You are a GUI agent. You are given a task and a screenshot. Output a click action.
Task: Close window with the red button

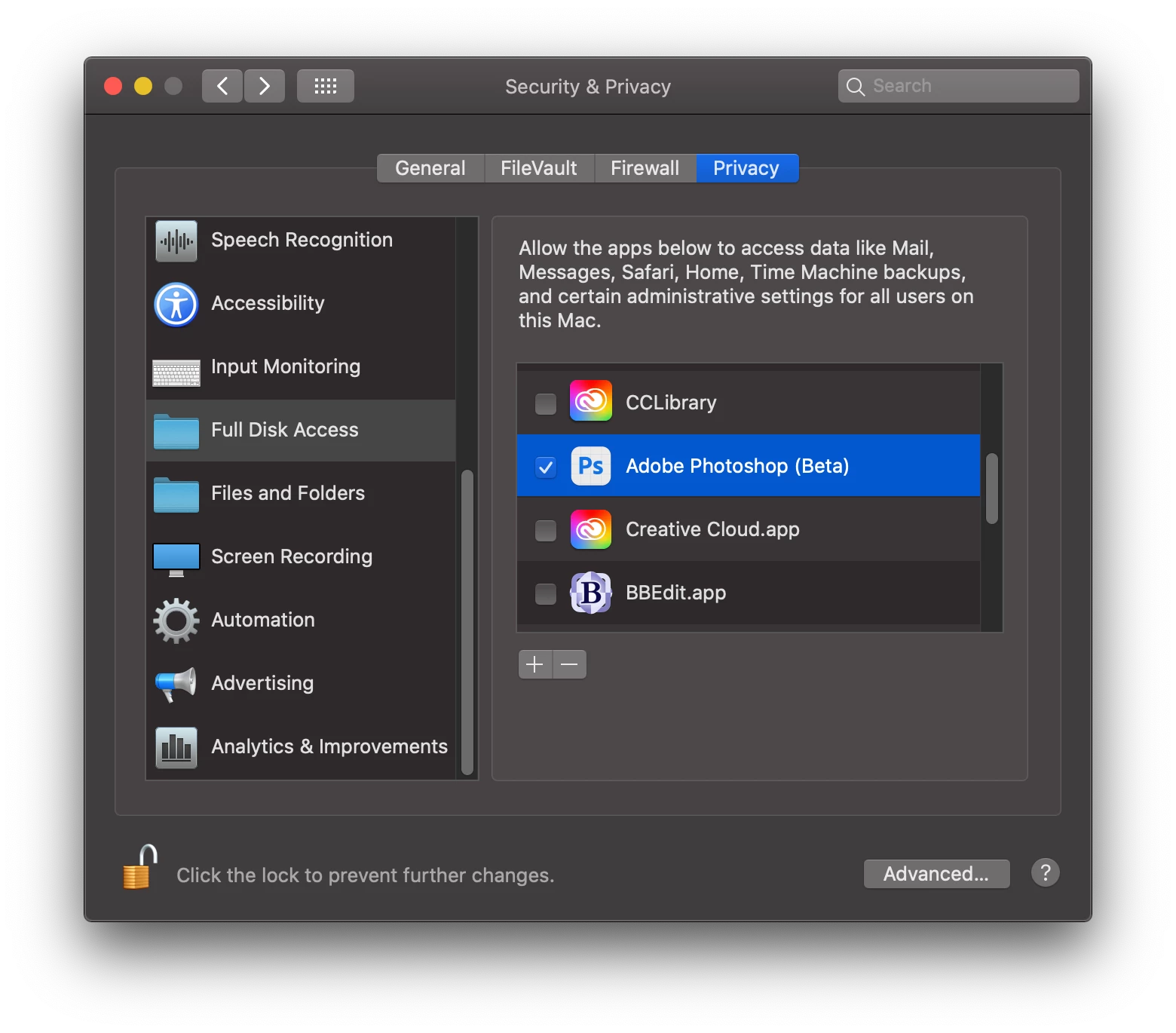click(113, 86)
